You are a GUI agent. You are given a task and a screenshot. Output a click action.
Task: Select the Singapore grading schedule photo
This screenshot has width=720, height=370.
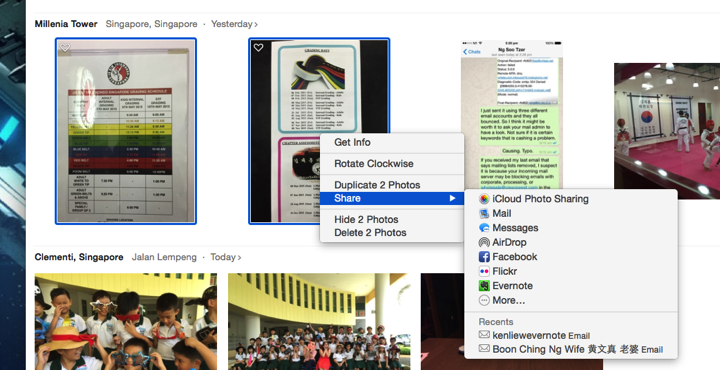tap(126, 131)
